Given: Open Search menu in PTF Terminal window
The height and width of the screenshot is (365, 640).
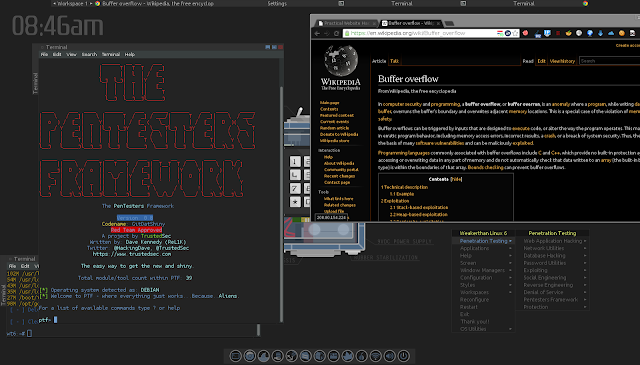Looking at the screenshot, I should click(x=89, y=54).
